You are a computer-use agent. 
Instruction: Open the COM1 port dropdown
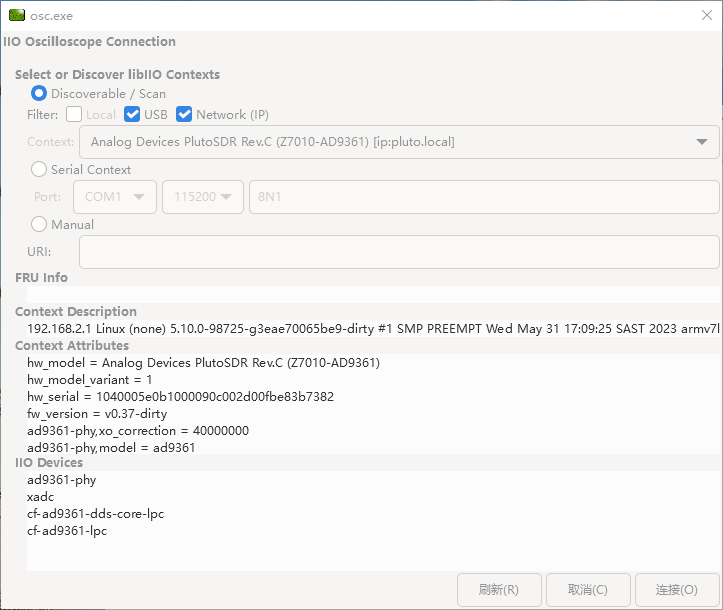115,197
